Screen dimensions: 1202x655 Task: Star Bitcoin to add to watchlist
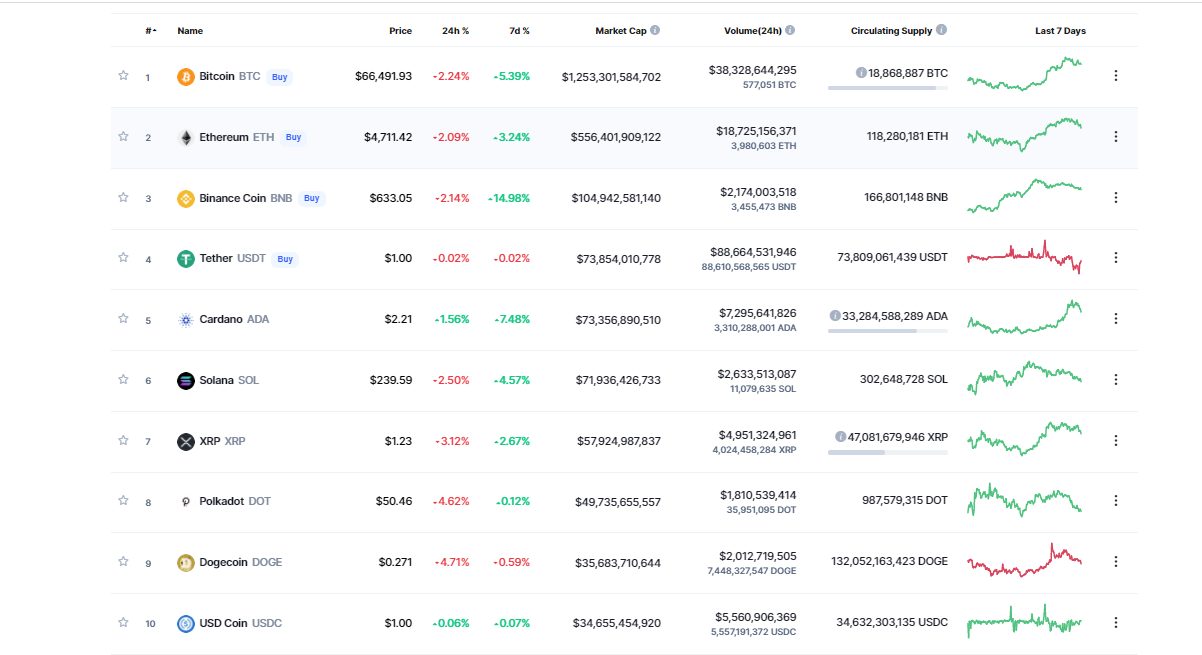[x=123, y=75]
